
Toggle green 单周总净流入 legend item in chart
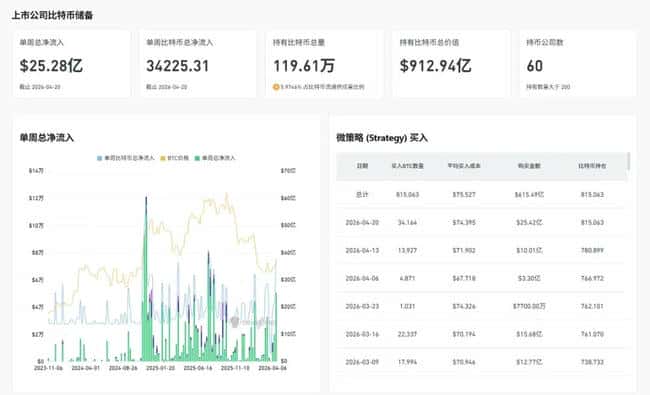pos(215,158)
